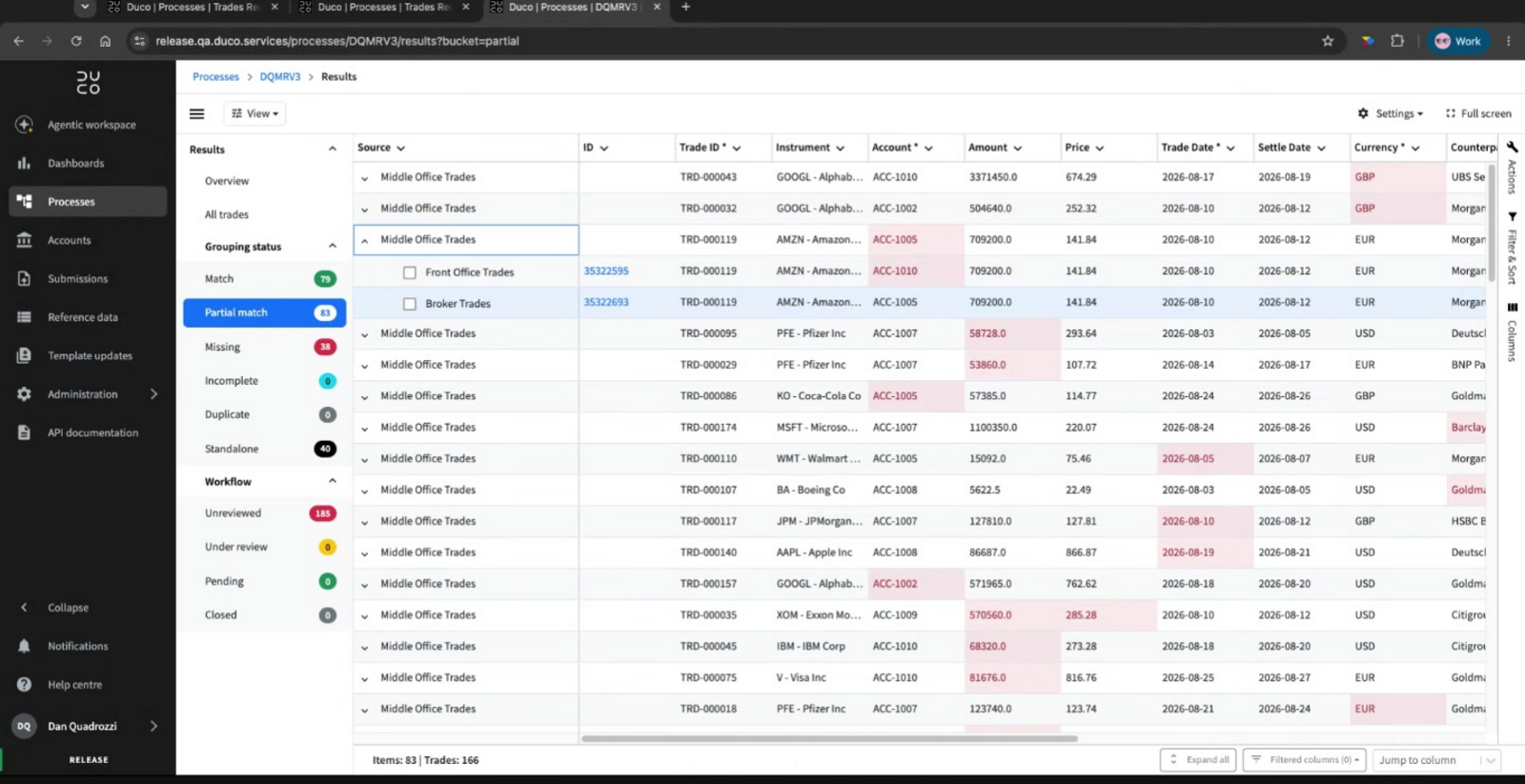1525x784 pixels.
Task: Open Closed workflow items
Action: click(264, 615)
